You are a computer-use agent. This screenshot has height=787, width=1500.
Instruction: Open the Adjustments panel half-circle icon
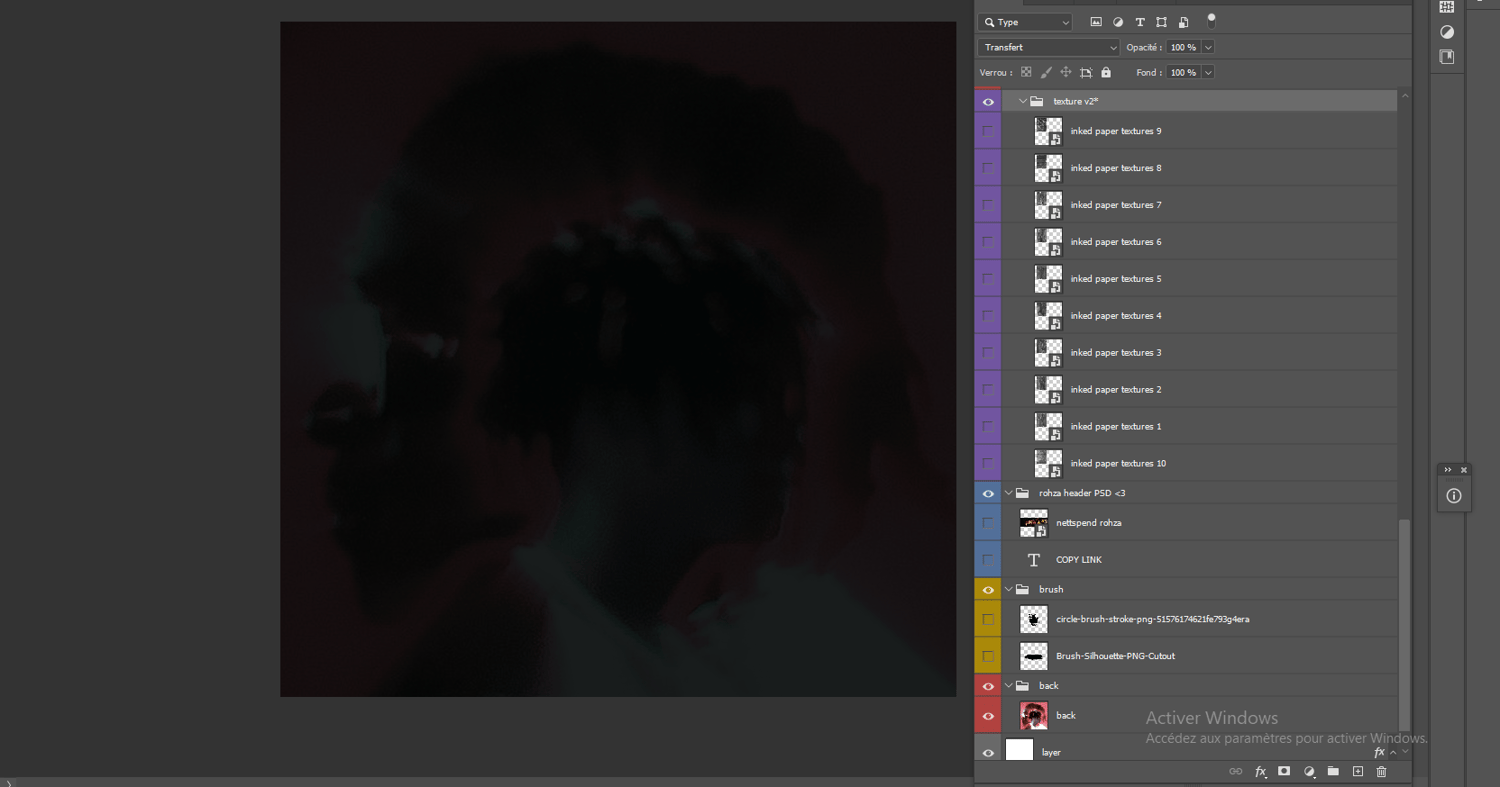click(1446, 32)
